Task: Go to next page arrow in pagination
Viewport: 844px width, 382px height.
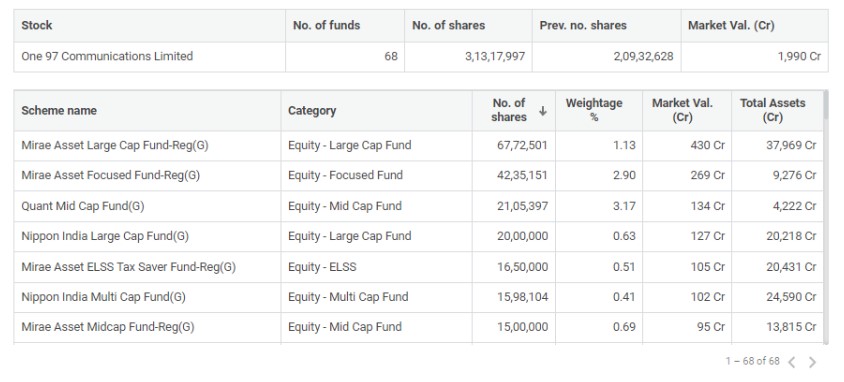Action: click(x=812, y=363)
